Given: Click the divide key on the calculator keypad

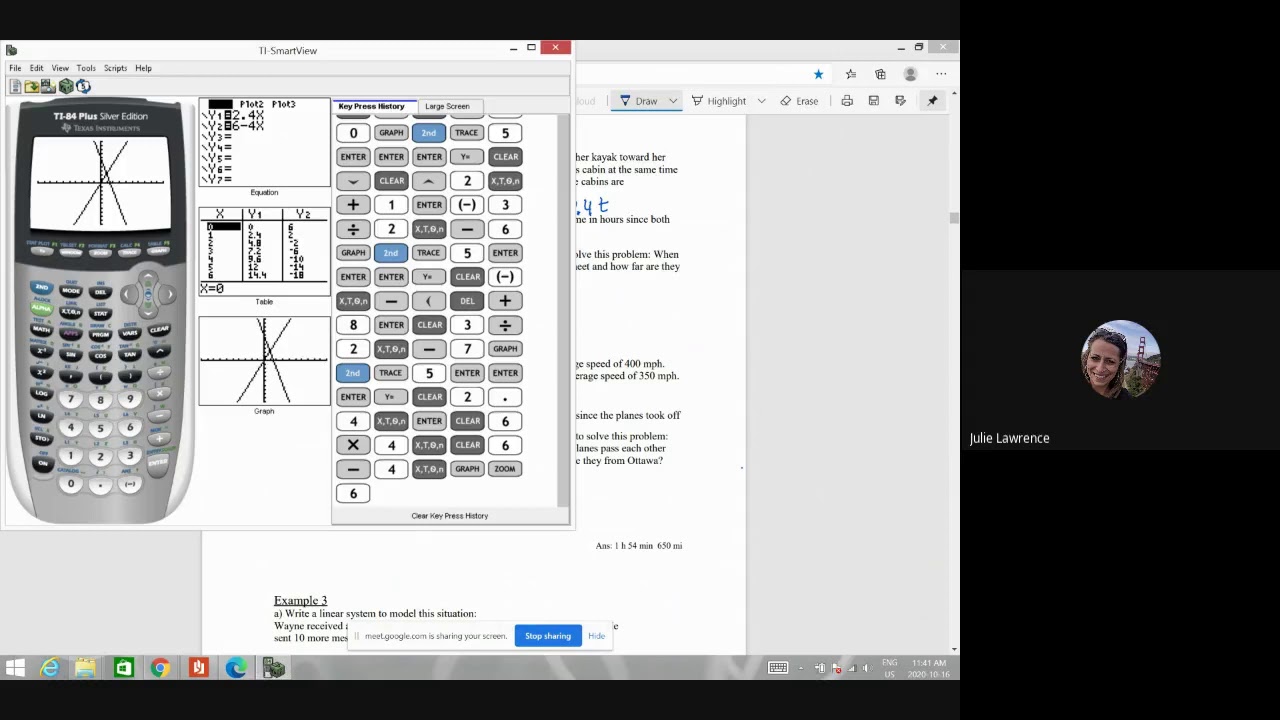Looking at the screenshot, I should click(x=159, y=372).
